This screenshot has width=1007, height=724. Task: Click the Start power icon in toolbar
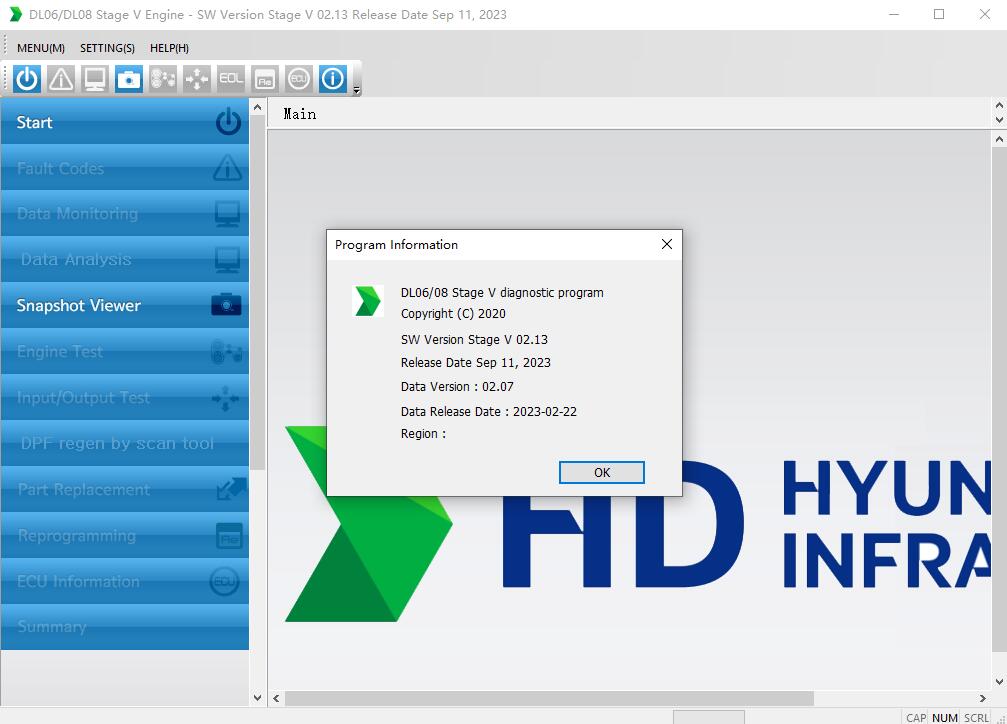click(27, 79)
